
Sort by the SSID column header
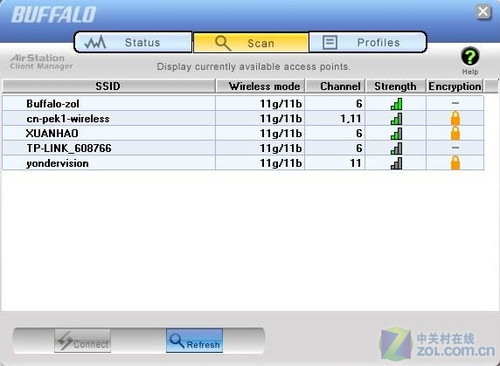tap(109, 86)
